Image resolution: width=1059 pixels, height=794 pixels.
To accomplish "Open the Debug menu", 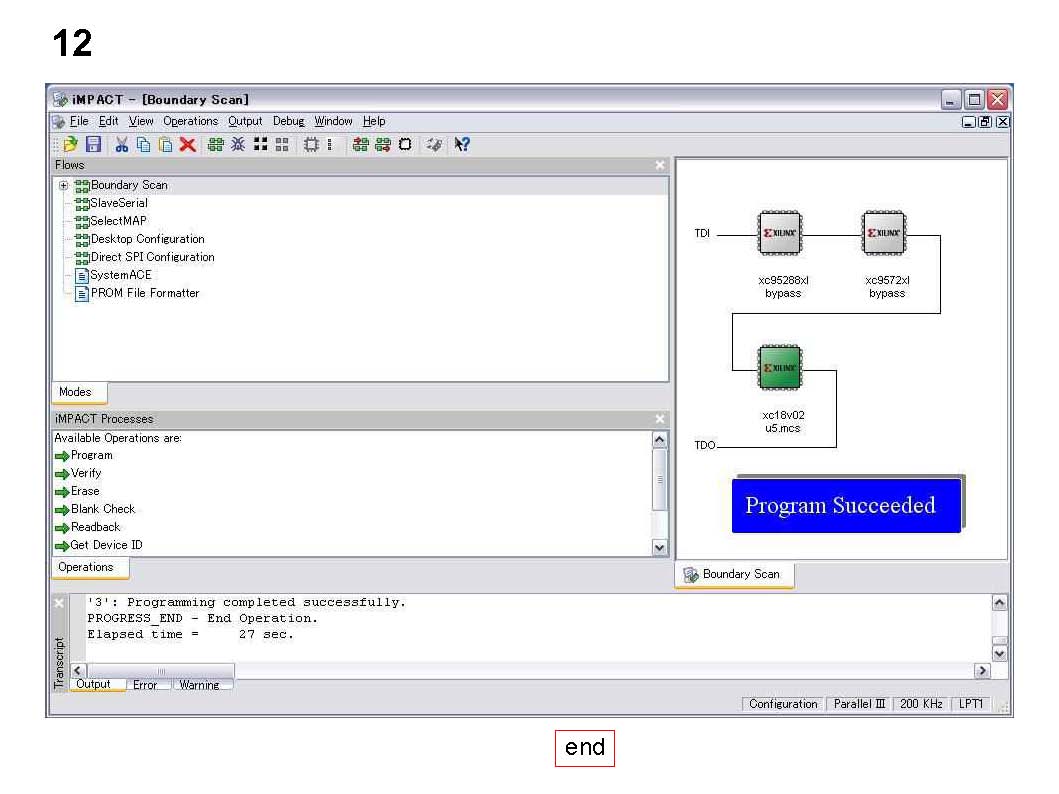I will (x=288, y=122).
